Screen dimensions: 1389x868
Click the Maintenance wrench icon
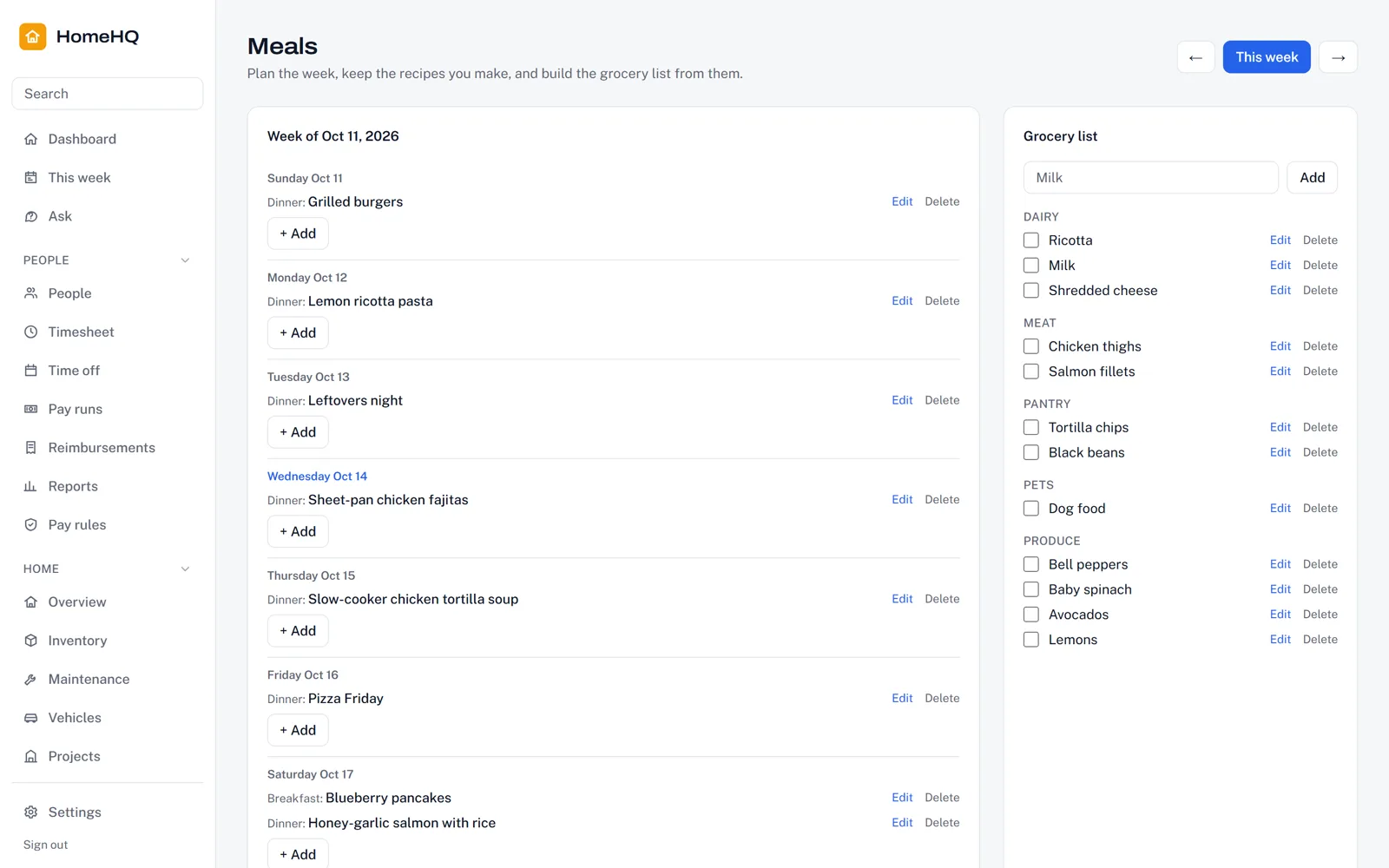31,680
